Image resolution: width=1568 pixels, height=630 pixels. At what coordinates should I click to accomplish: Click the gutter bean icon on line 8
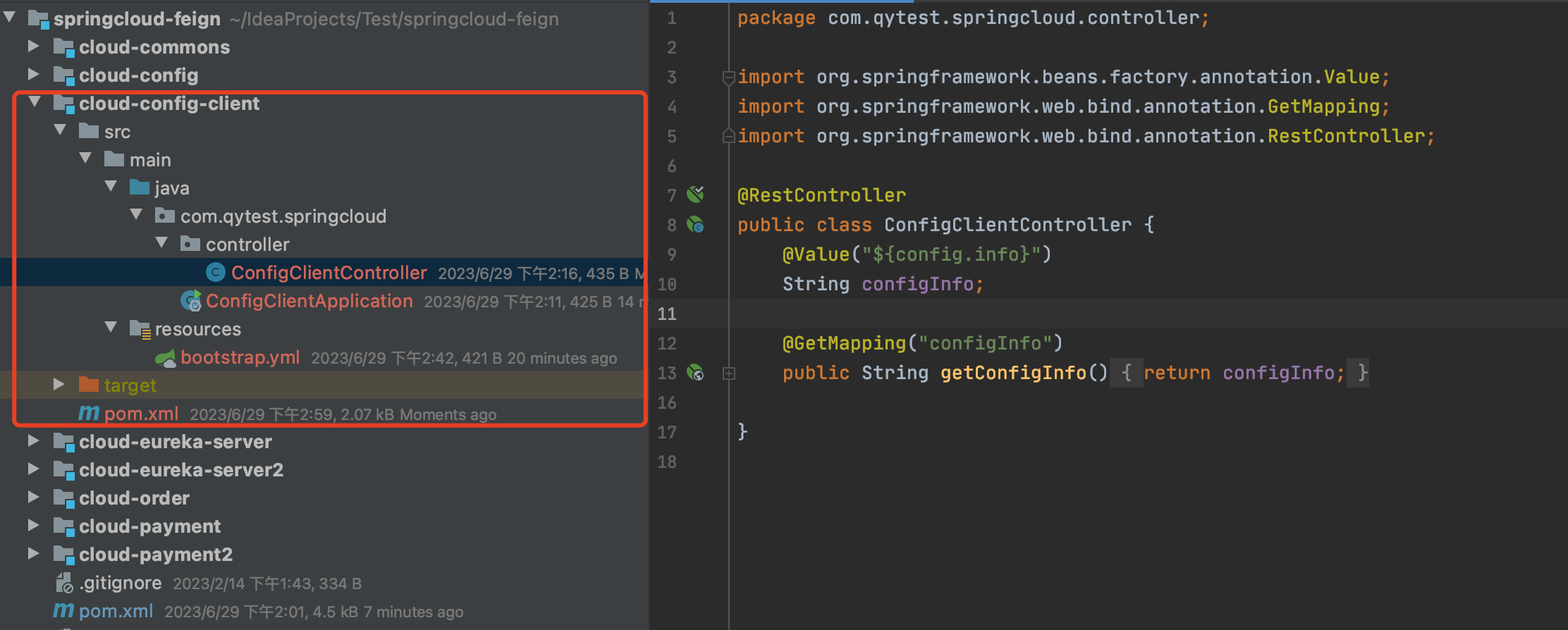coord(696,224)
